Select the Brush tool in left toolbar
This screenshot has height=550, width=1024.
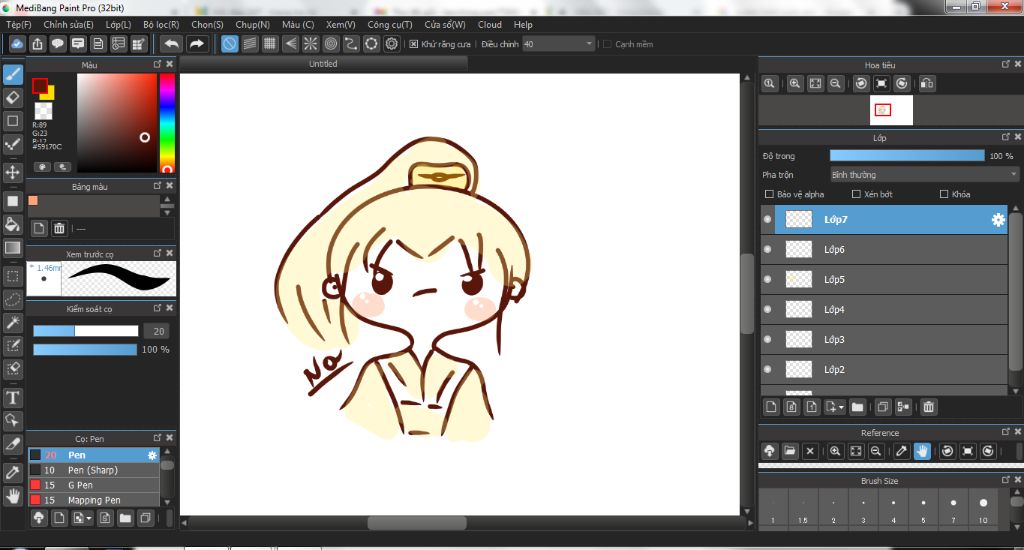pos(12,74)
